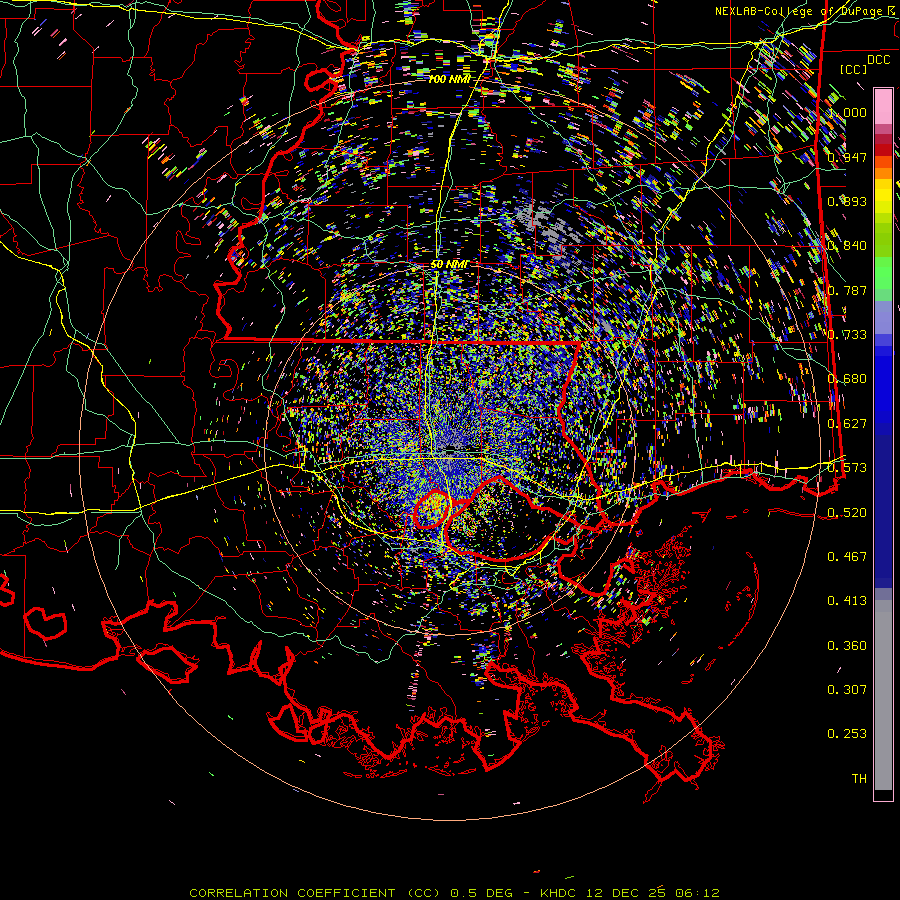This screenshot has height=900, width=900.
Task: Click the 0.680 legend value
Action: pyautogui.click(x=847, y=379)
